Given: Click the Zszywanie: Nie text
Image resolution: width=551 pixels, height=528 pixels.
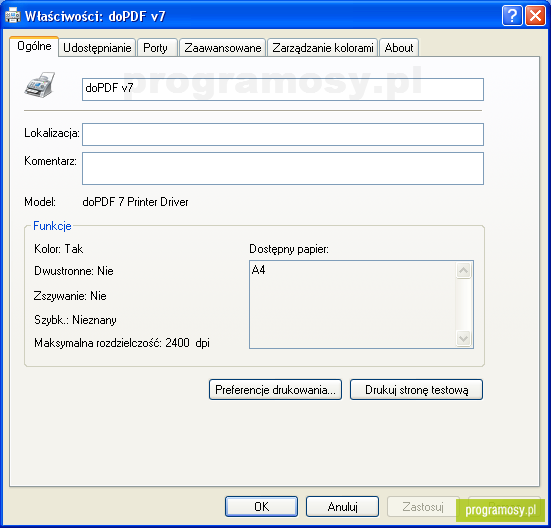Looking at the screenshot, I should 70,296.
